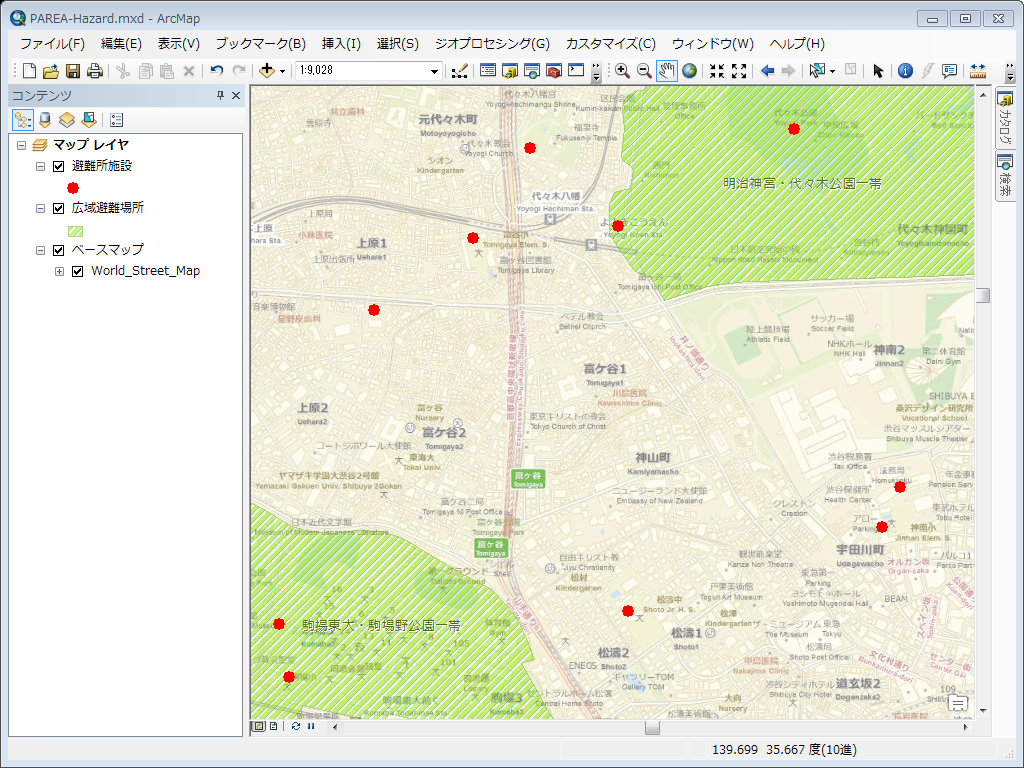
Task: Switch to Layout View
Action: click(274, 726)
